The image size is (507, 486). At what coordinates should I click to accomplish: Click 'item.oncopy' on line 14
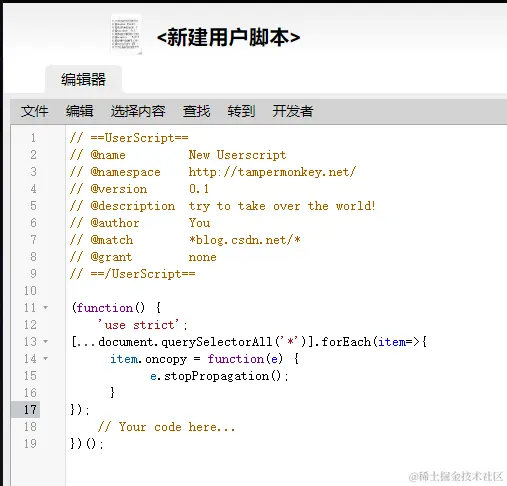[149, 359]
